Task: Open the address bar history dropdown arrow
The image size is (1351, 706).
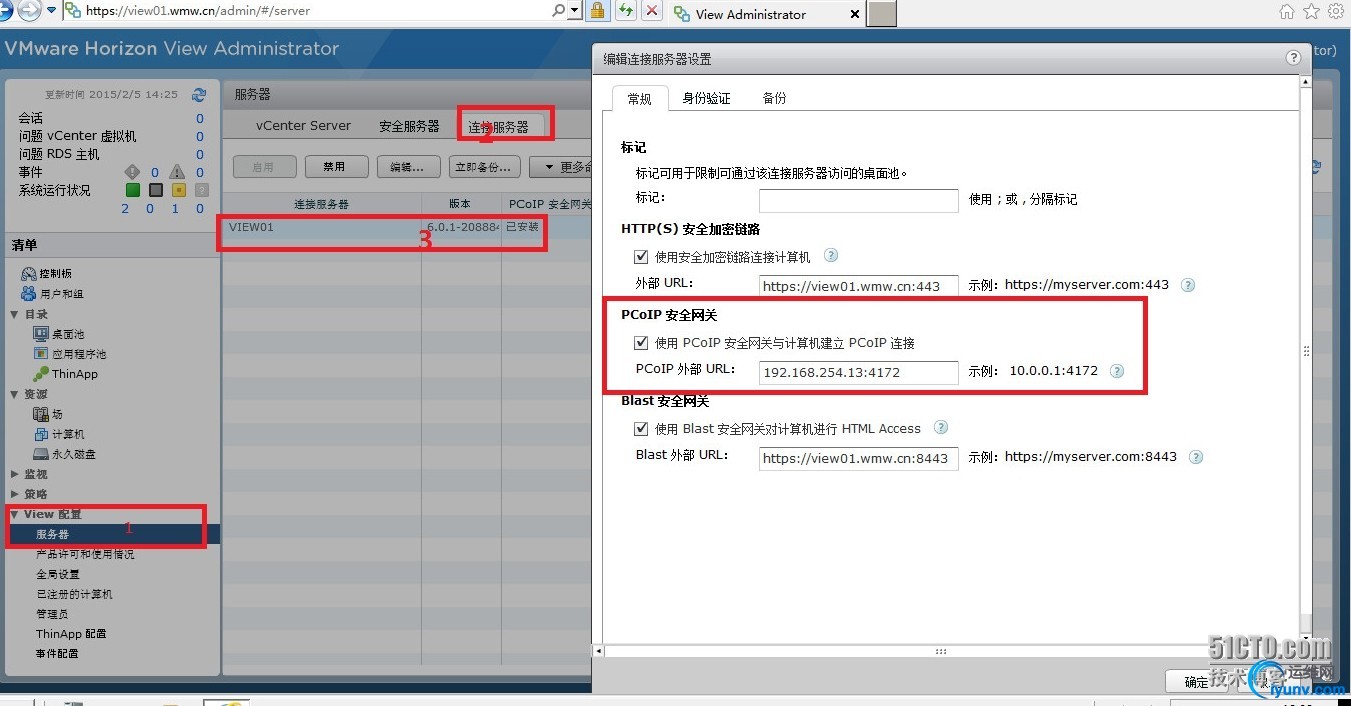Action: tap(574, 11)
